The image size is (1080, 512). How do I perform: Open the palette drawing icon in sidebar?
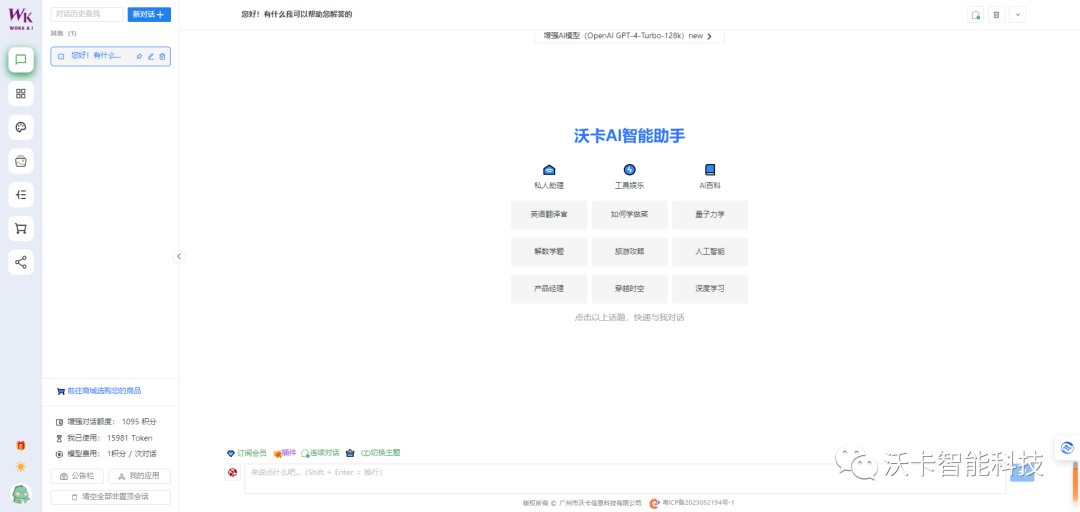(x=21, y=127)
